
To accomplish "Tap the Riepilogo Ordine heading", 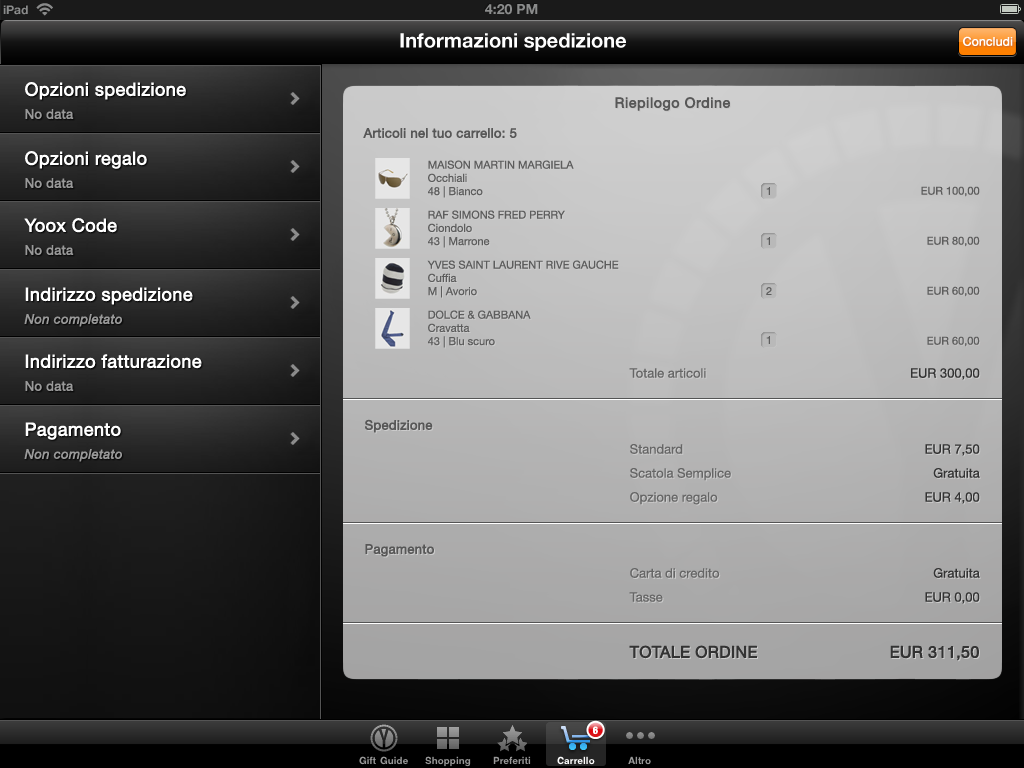I will coord(672,103).
